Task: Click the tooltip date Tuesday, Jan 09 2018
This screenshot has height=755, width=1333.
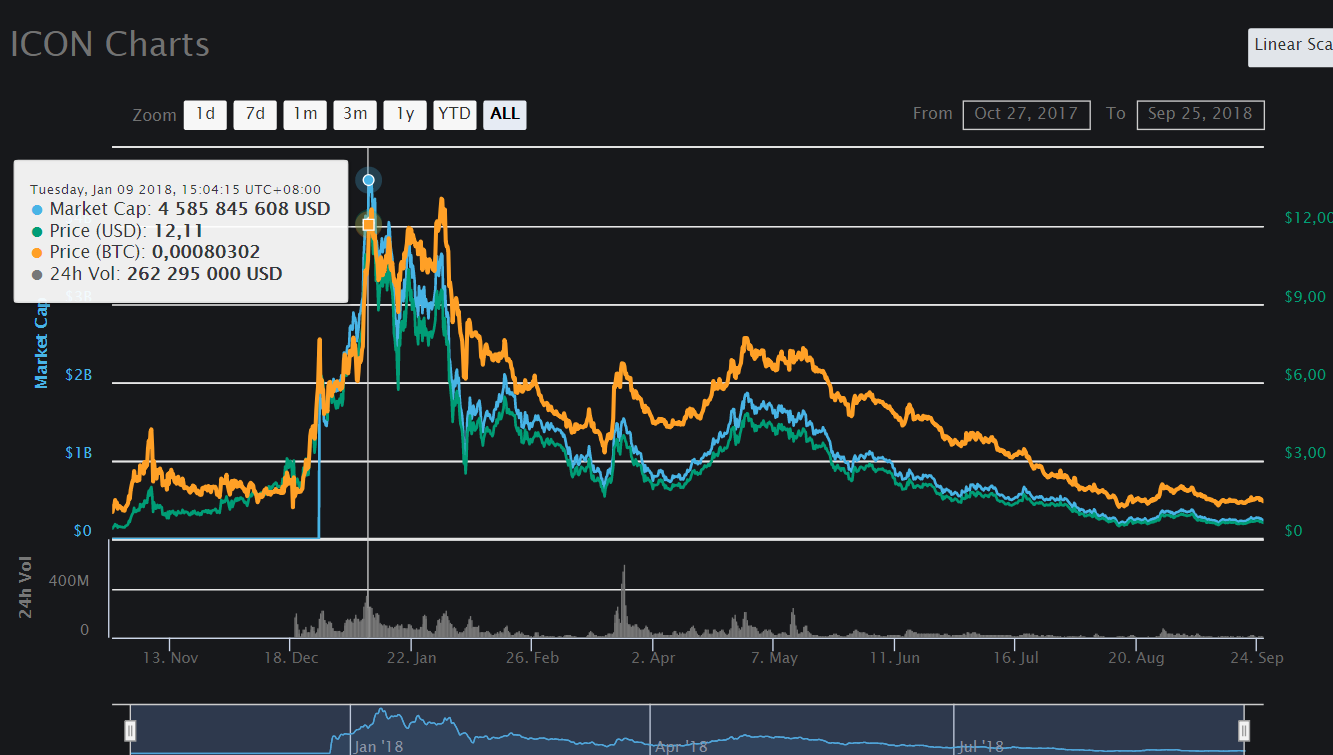Action: pos(176,189)
